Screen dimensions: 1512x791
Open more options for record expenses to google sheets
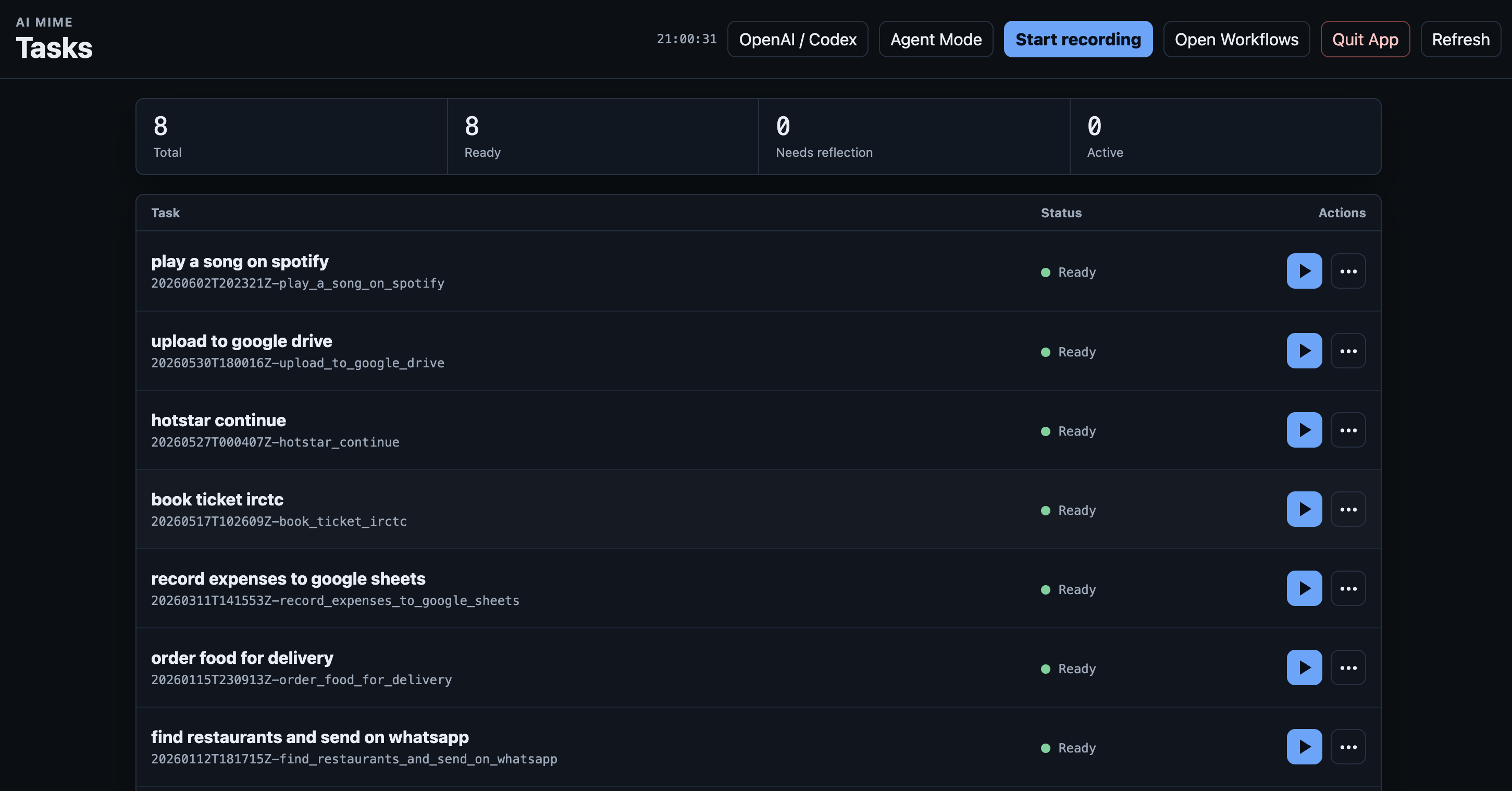(x=1348, y=588)
